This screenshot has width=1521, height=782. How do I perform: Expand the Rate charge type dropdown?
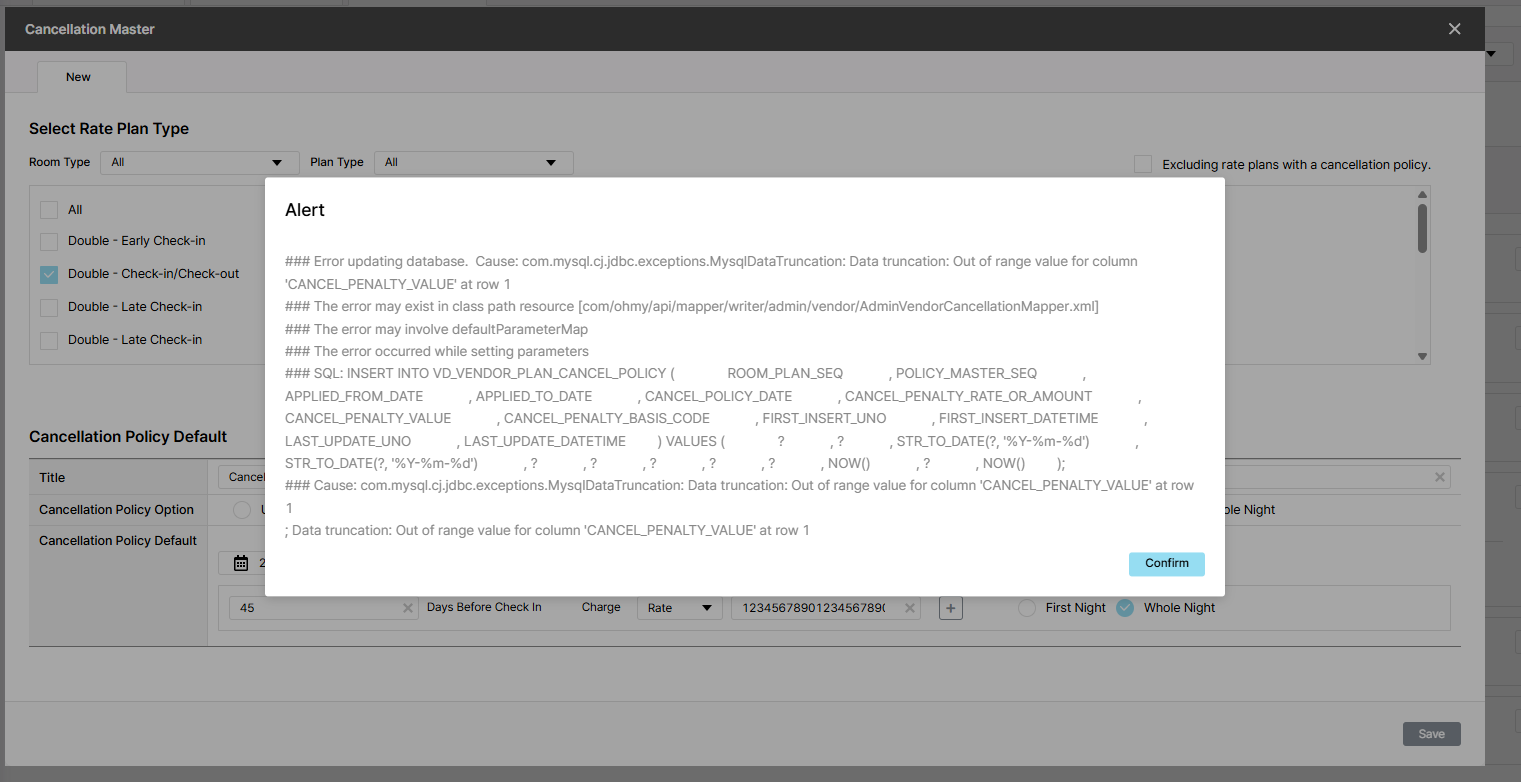(x=680, y=608)
